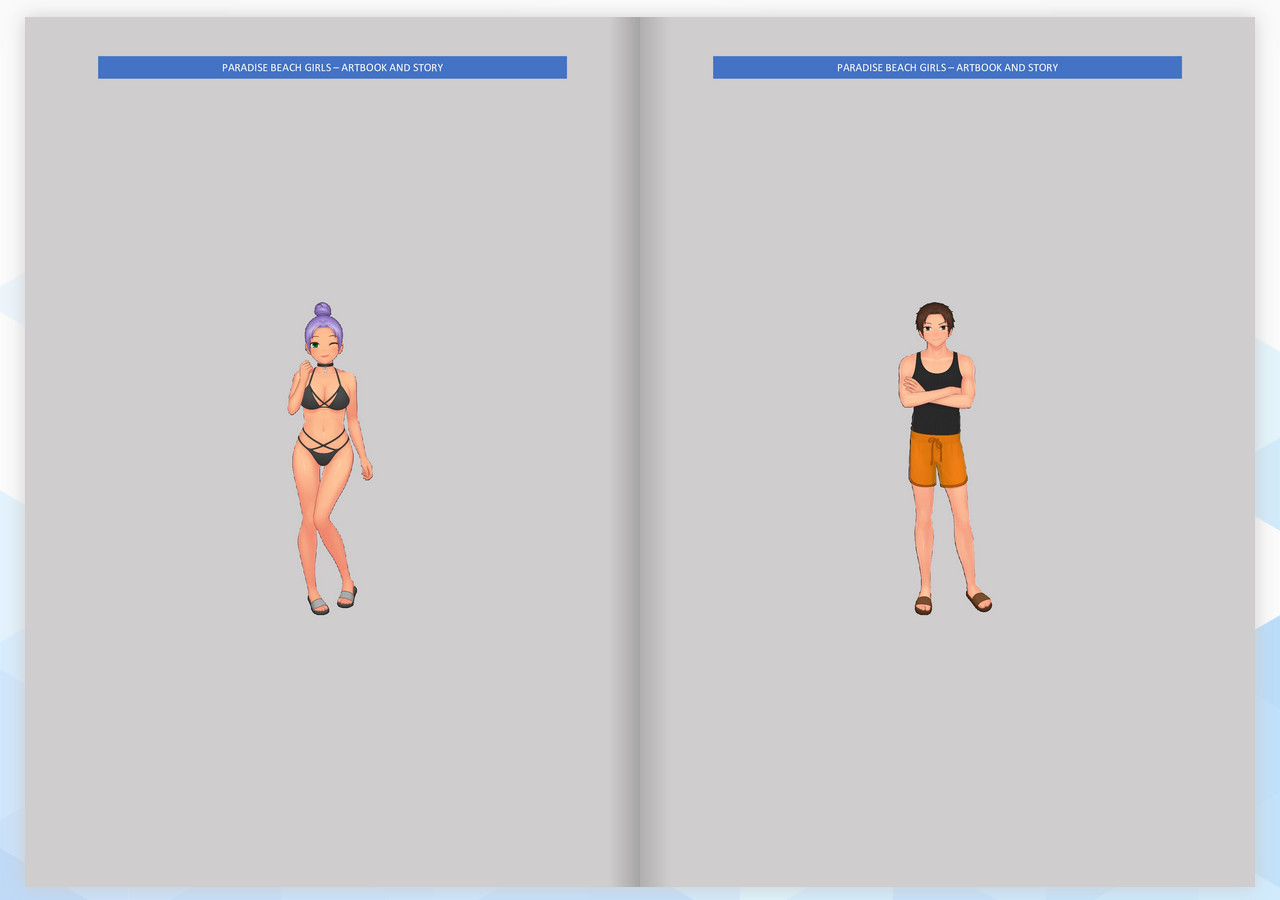This screenshot has width=1280, height=900.
Task: Click the man's crossed arms
Action: pos(936,391)
